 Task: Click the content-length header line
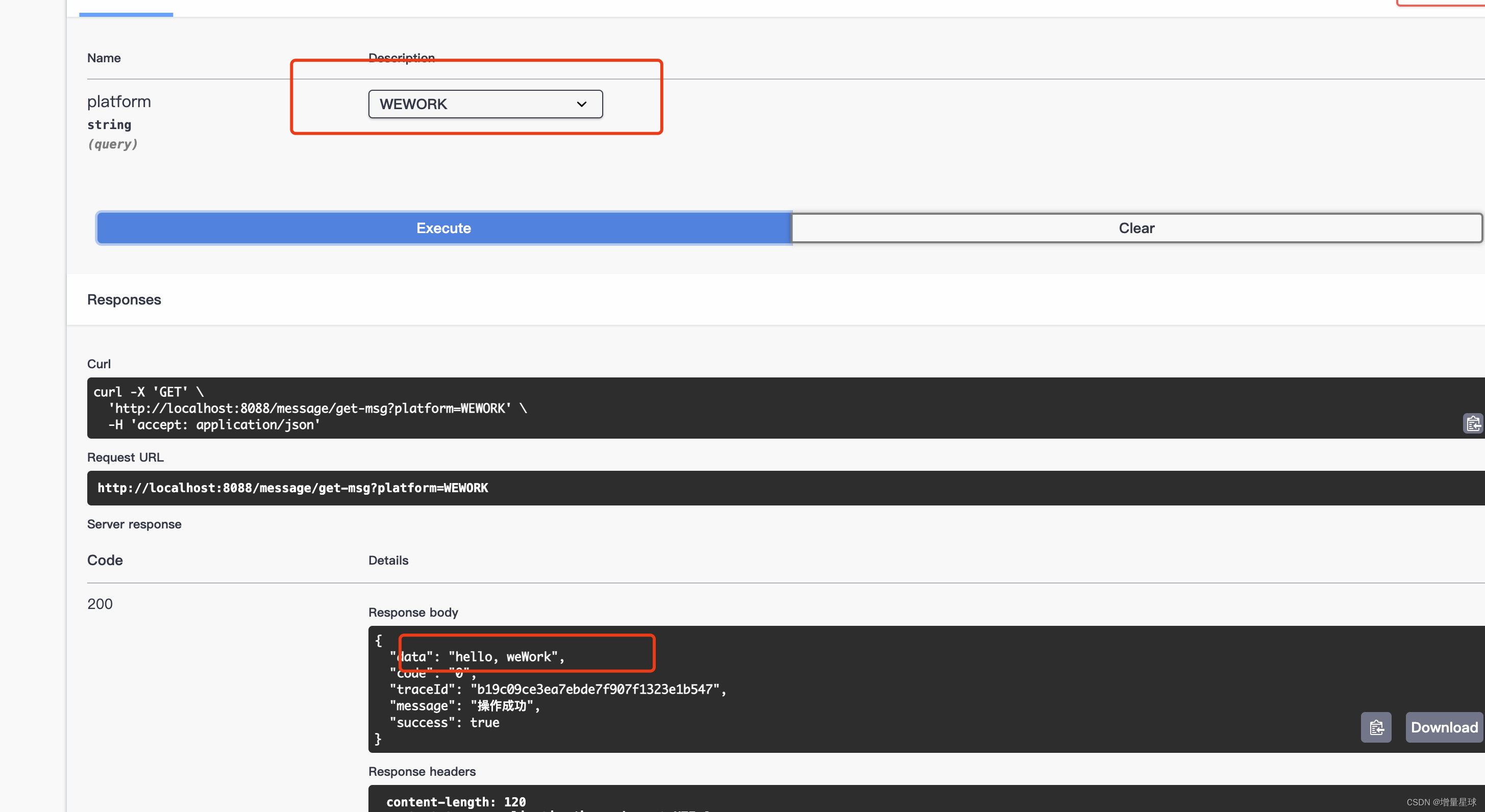pyautogui.click(x=455, y=802)
